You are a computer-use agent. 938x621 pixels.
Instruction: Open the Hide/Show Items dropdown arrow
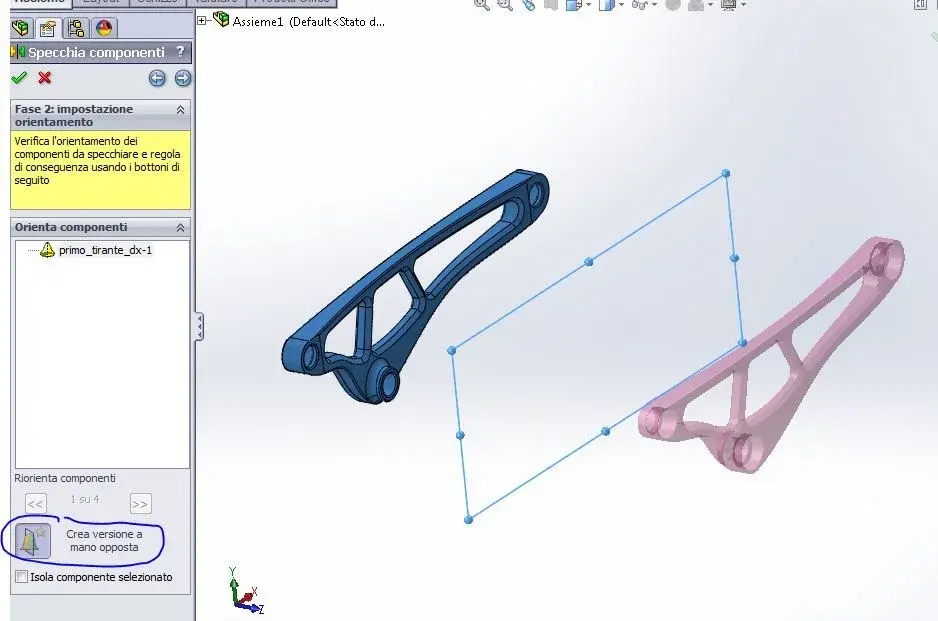654,5
